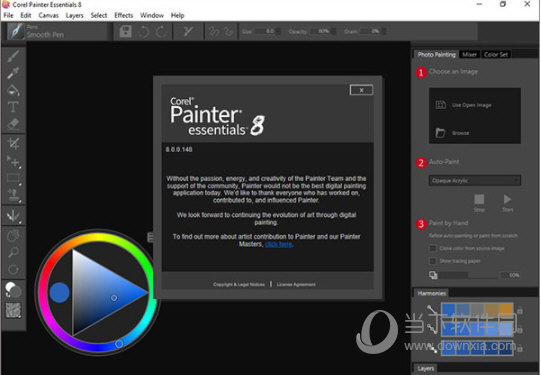
Task: Click Browse to choose an image
Action: [453, 133]
